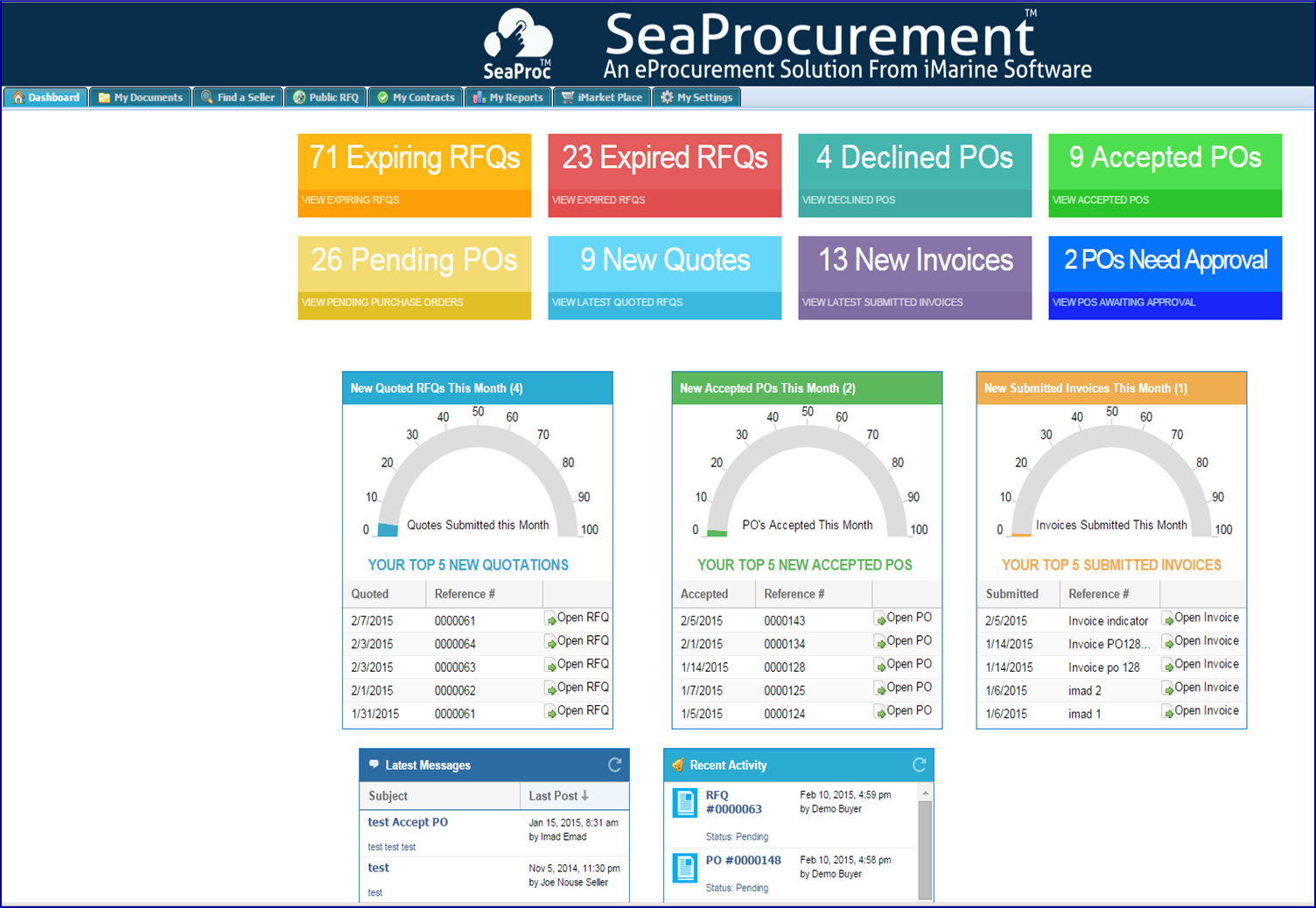Open RFQ for reference 0000061 dated 2/7/2015
Screen dimensions: 1316x908
pyautogui.click(x=577, y=618)
